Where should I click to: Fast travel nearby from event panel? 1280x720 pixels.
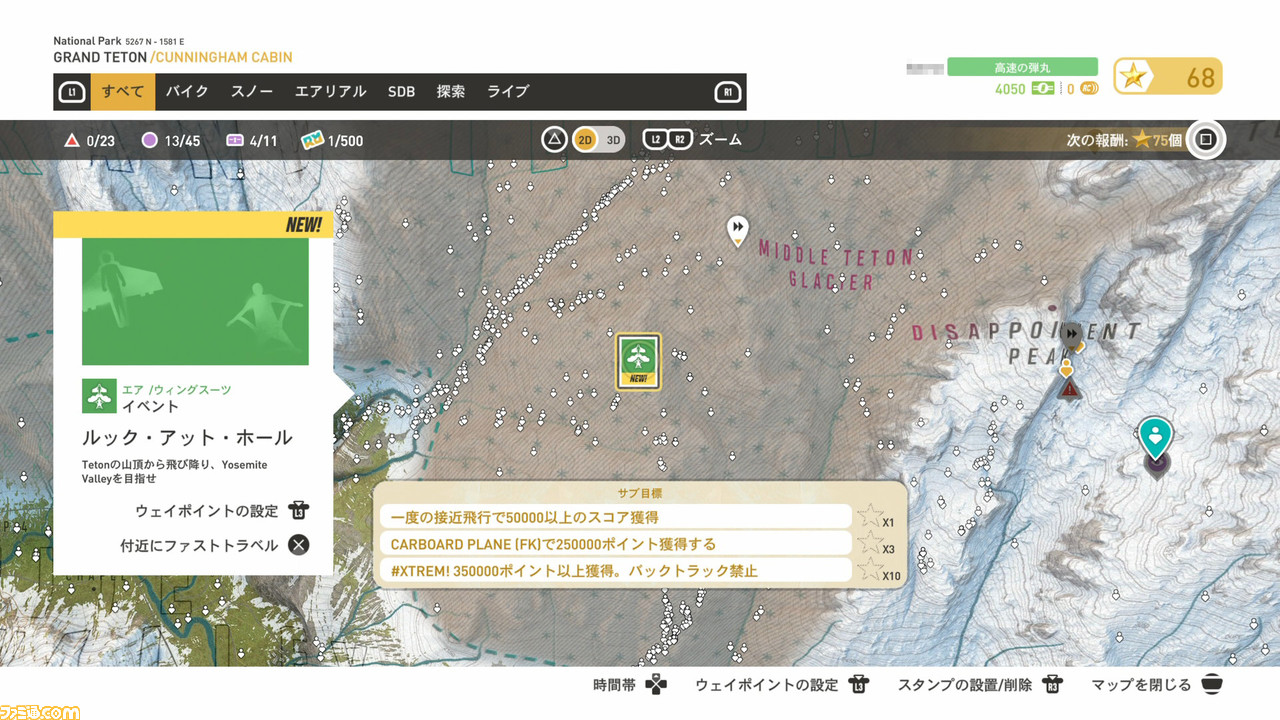pos(214,545)
